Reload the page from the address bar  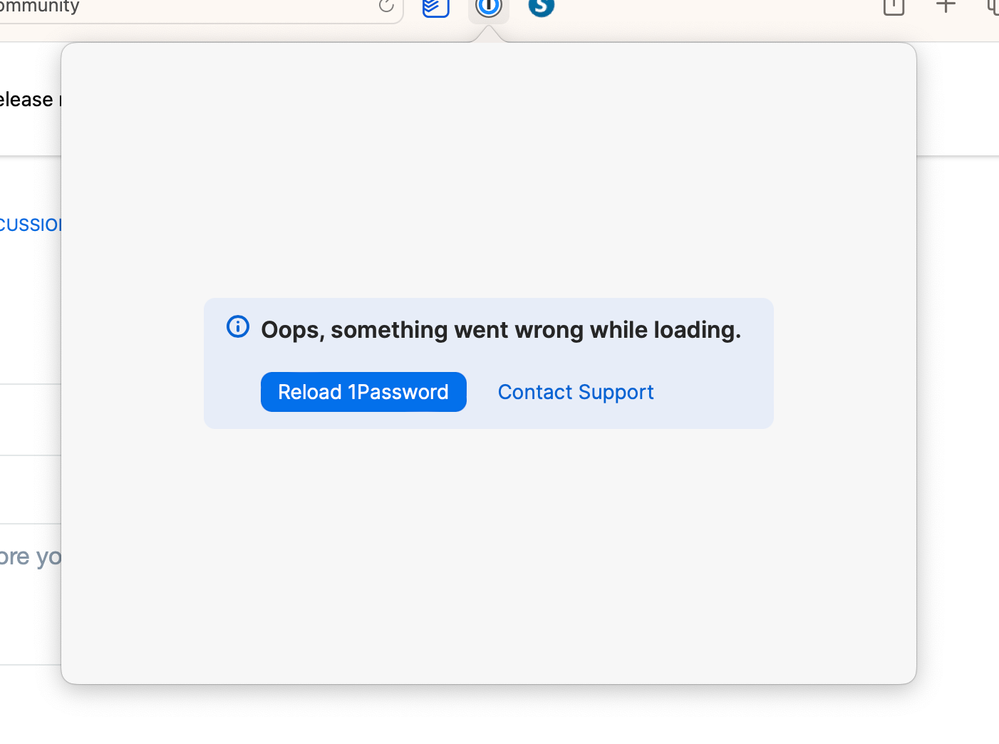coord(386,6)
